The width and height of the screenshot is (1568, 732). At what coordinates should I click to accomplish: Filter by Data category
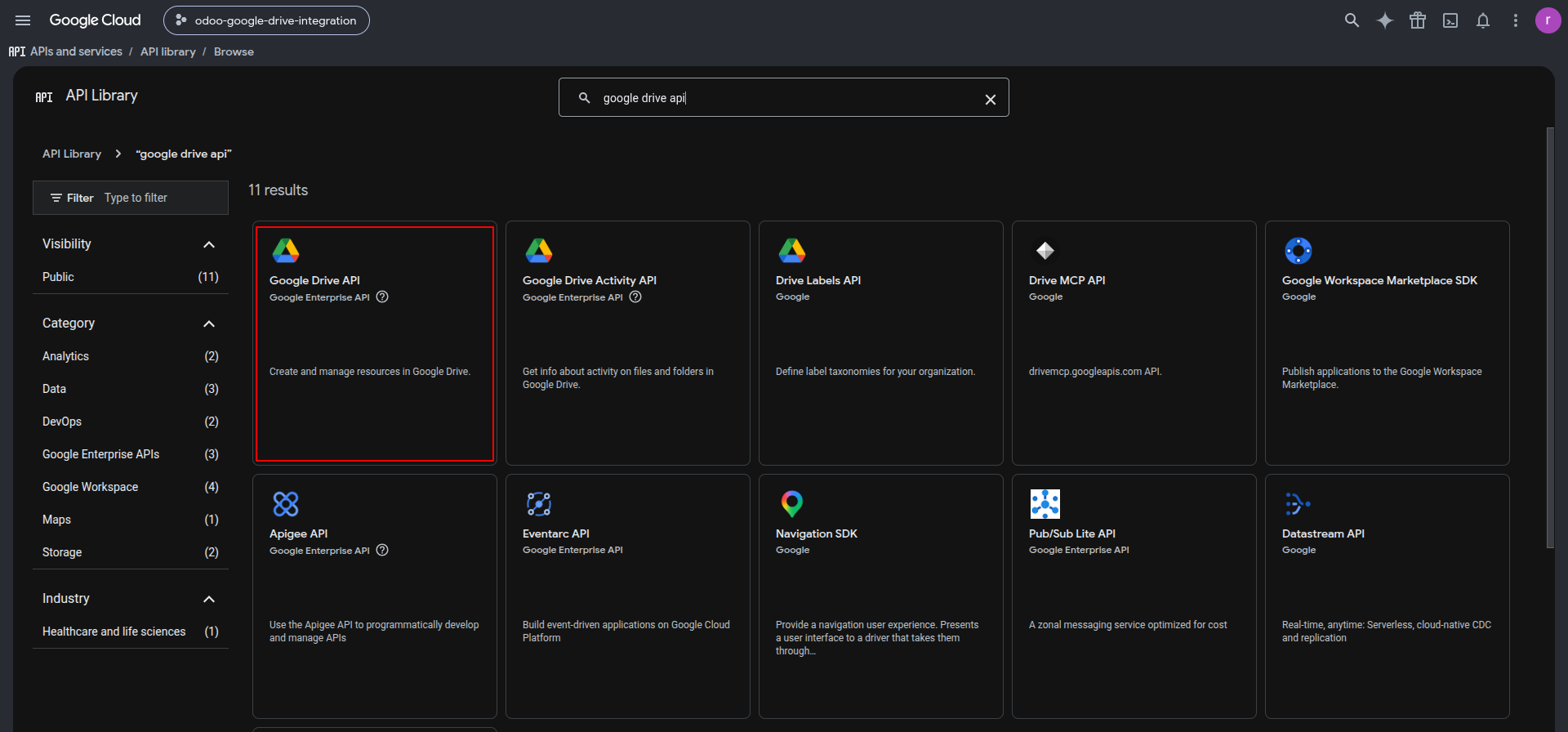pyautogui.click(x=131, y=389)
